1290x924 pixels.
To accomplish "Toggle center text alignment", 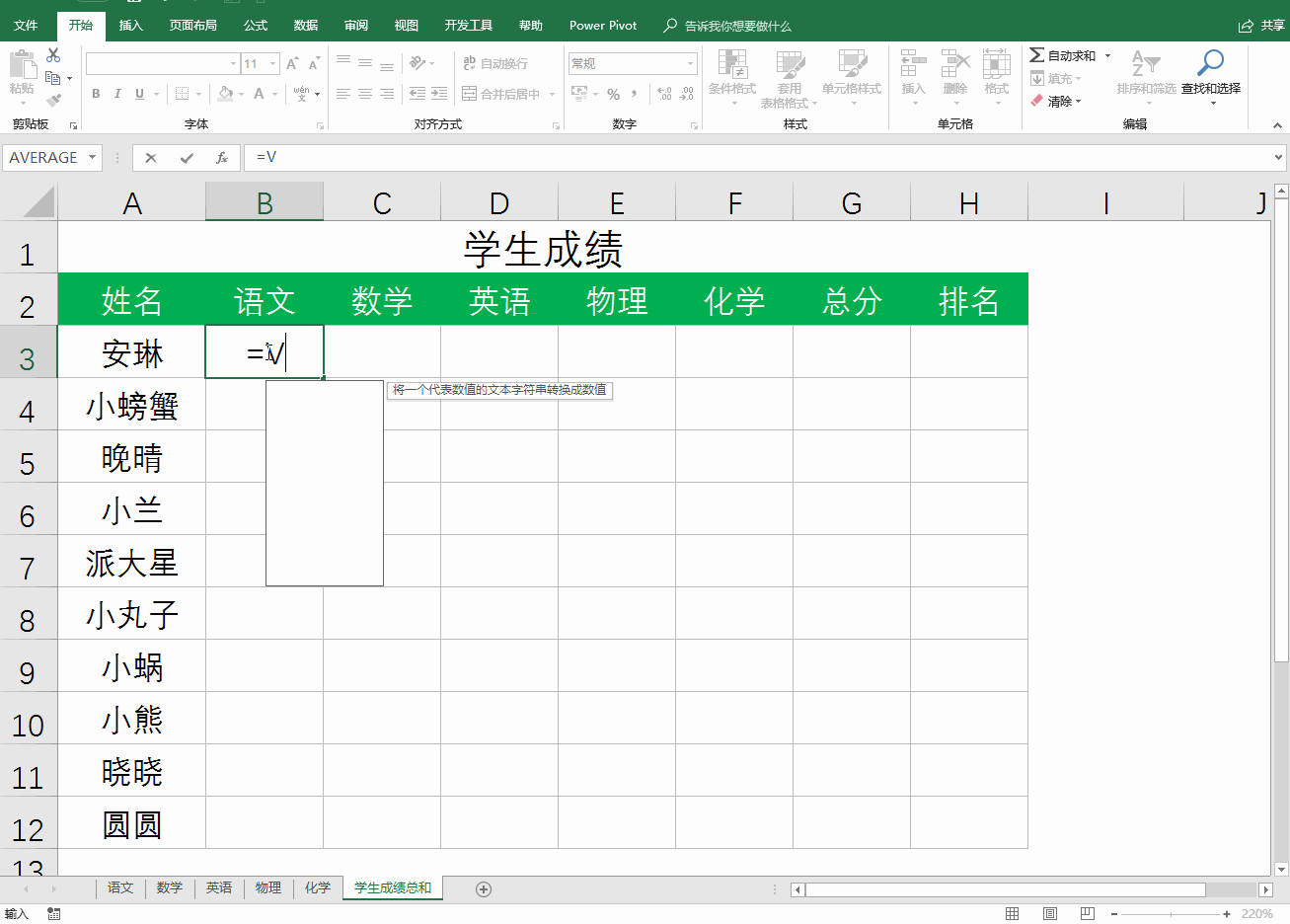I will click(x=365, y=94).
